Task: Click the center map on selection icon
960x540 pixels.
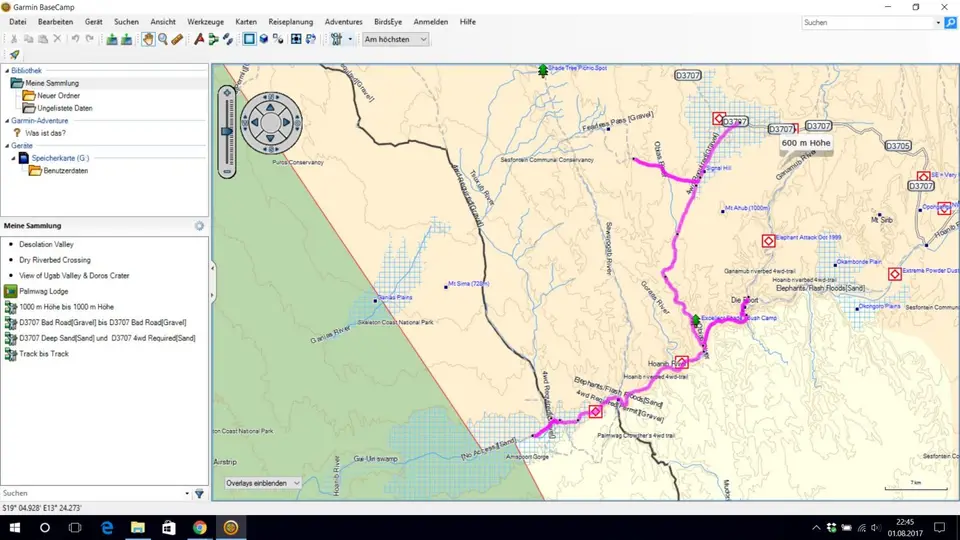Action: [x=296, y=39]
